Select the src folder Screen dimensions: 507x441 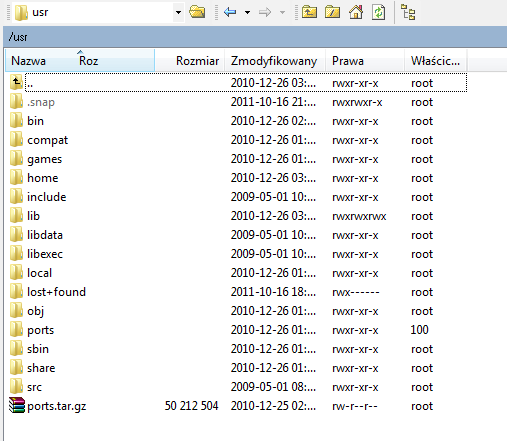click(35, 387)
